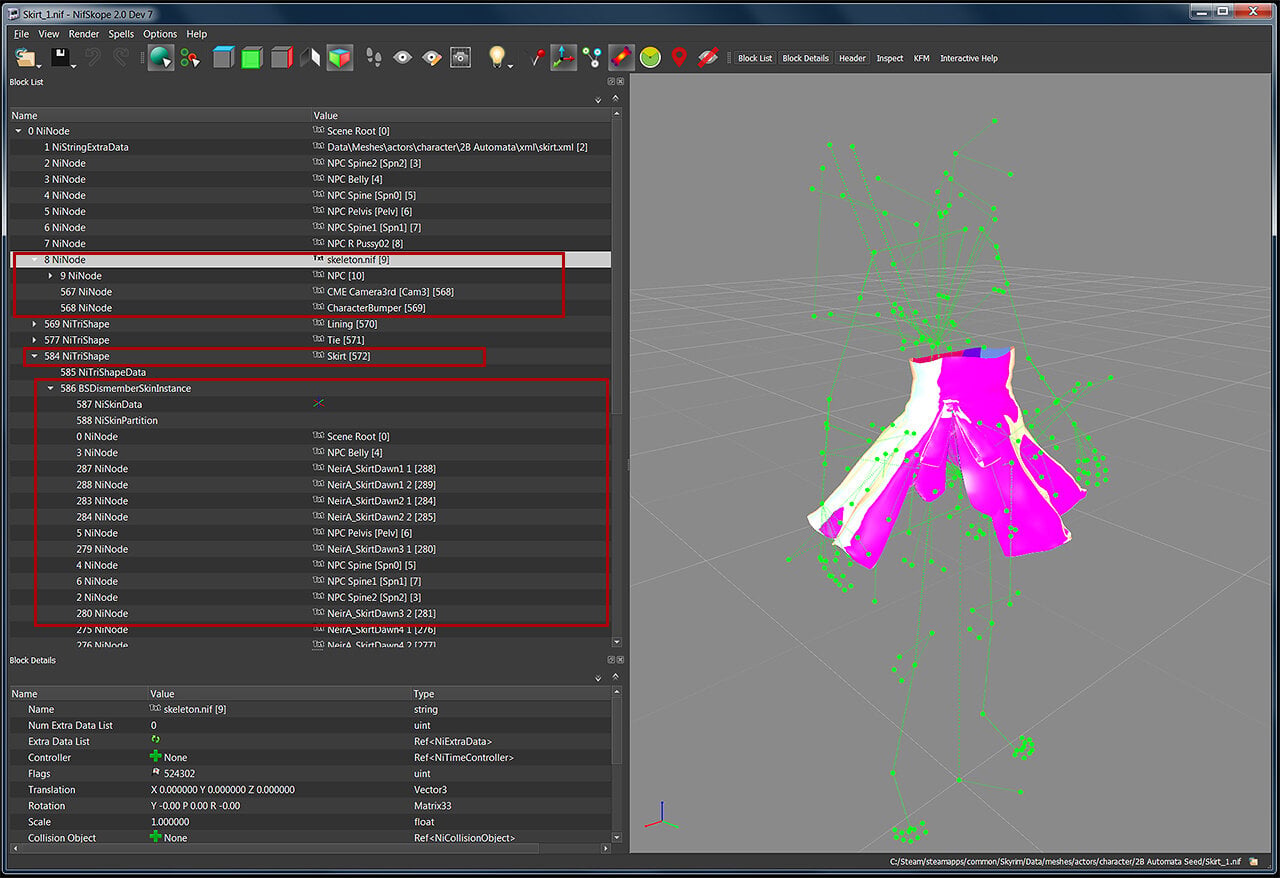Viewport: 1280px width, 878px height.
Task: Open the Spells menu
Action: (121, 34)
